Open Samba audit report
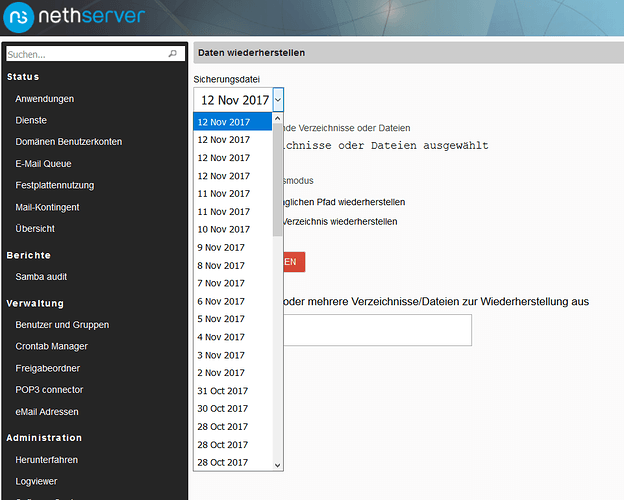 point(41,277)
